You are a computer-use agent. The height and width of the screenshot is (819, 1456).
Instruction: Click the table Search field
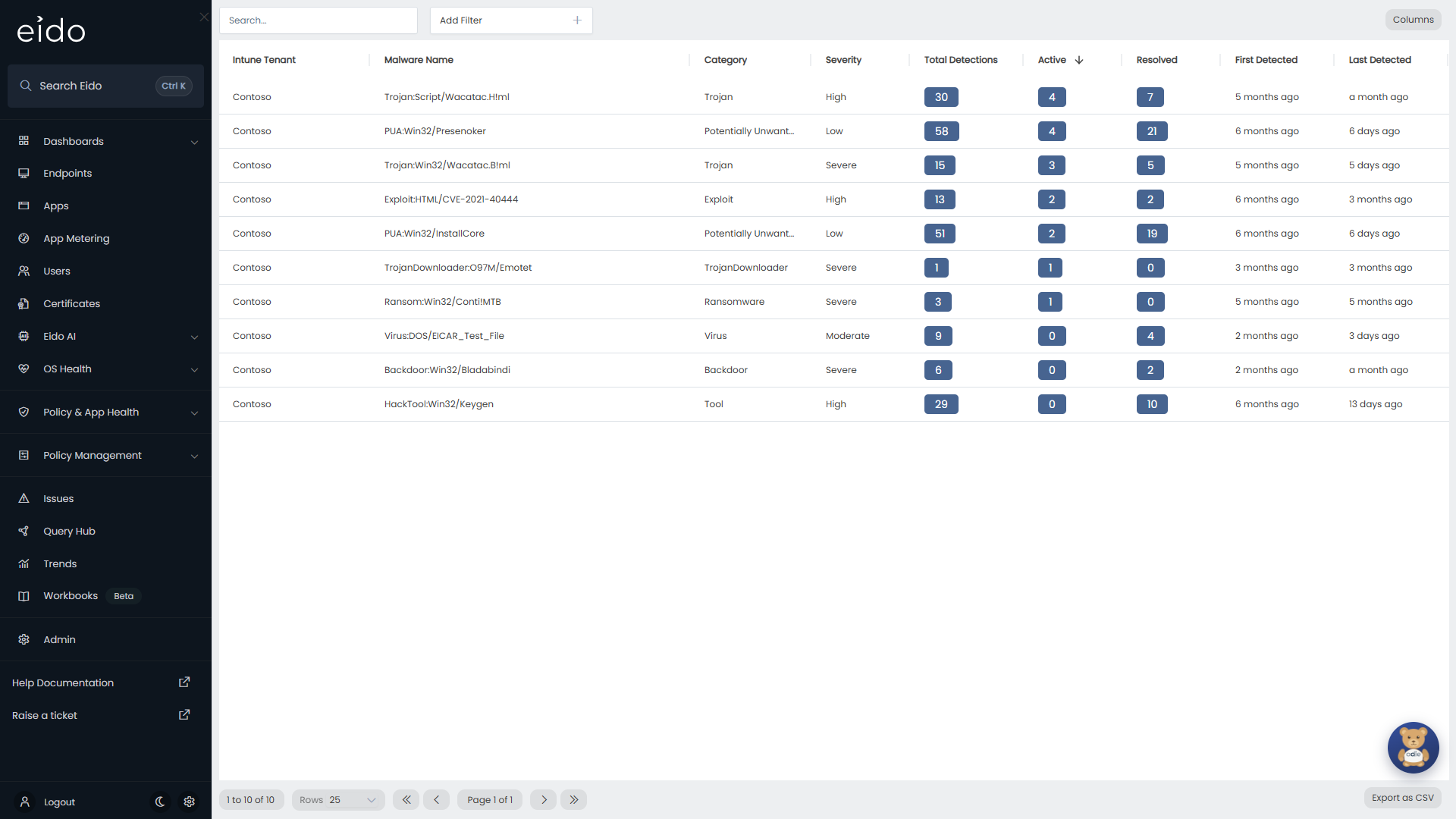[318, 20]
